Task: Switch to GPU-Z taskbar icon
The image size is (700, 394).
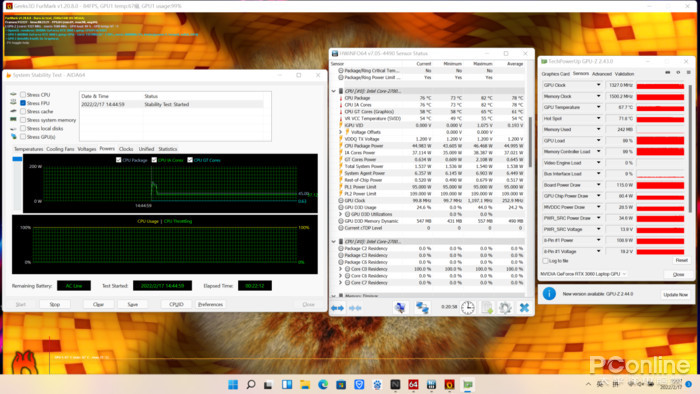Action: 468,385
